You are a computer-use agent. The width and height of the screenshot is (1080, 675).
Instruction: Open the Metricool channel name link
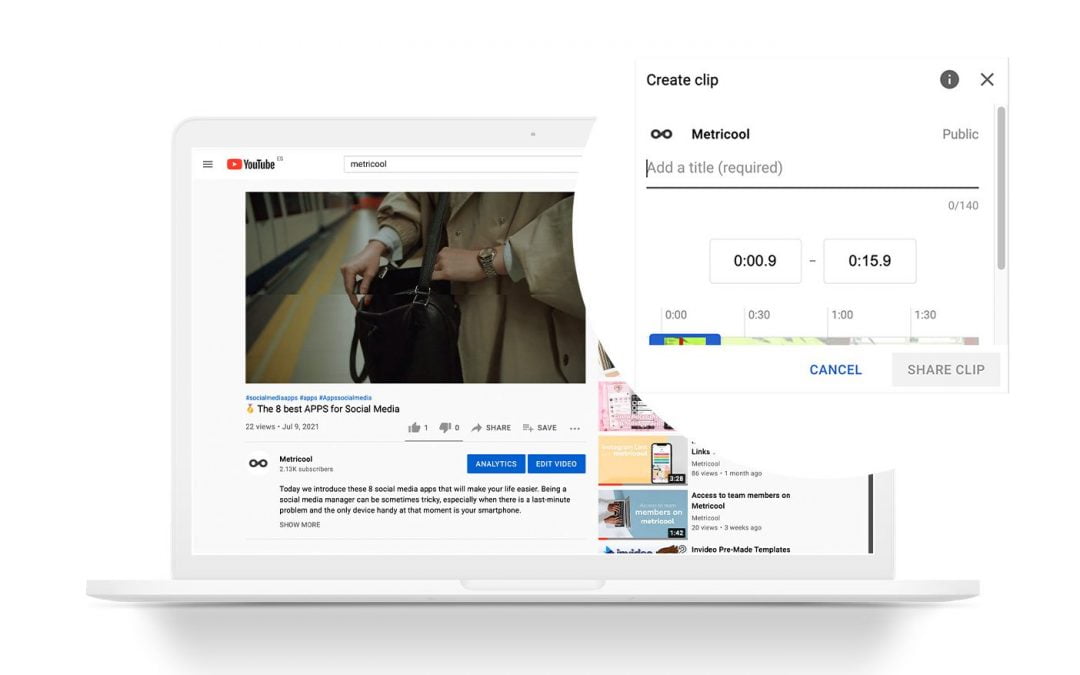295,459
